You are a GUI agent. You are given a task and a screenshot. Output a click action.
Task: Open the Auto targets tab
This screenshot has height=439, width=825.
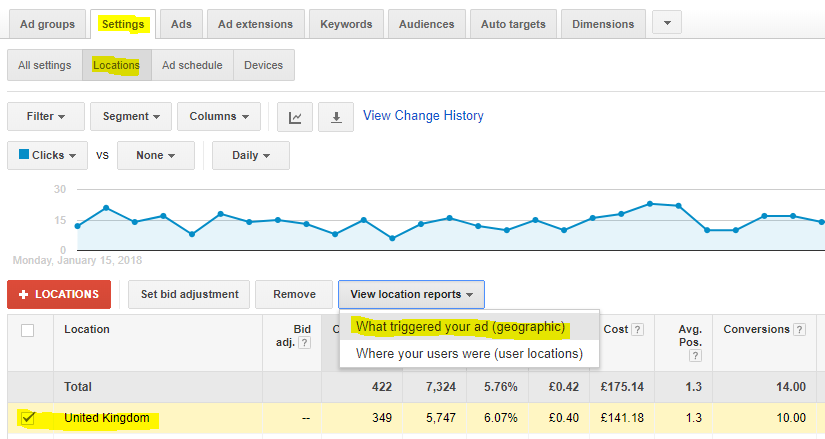coord(513,24)
